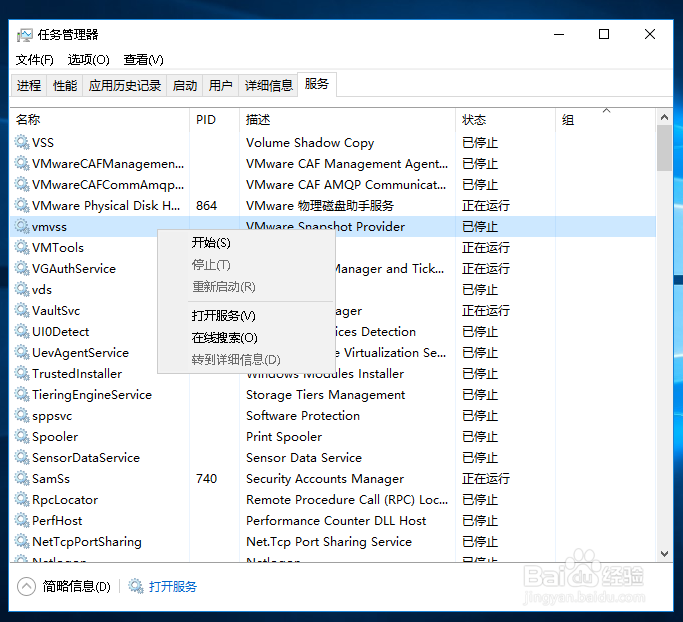Click 'Storage Tiers Management' description
This screenshot has height=622, width=683.
[325, 395]
